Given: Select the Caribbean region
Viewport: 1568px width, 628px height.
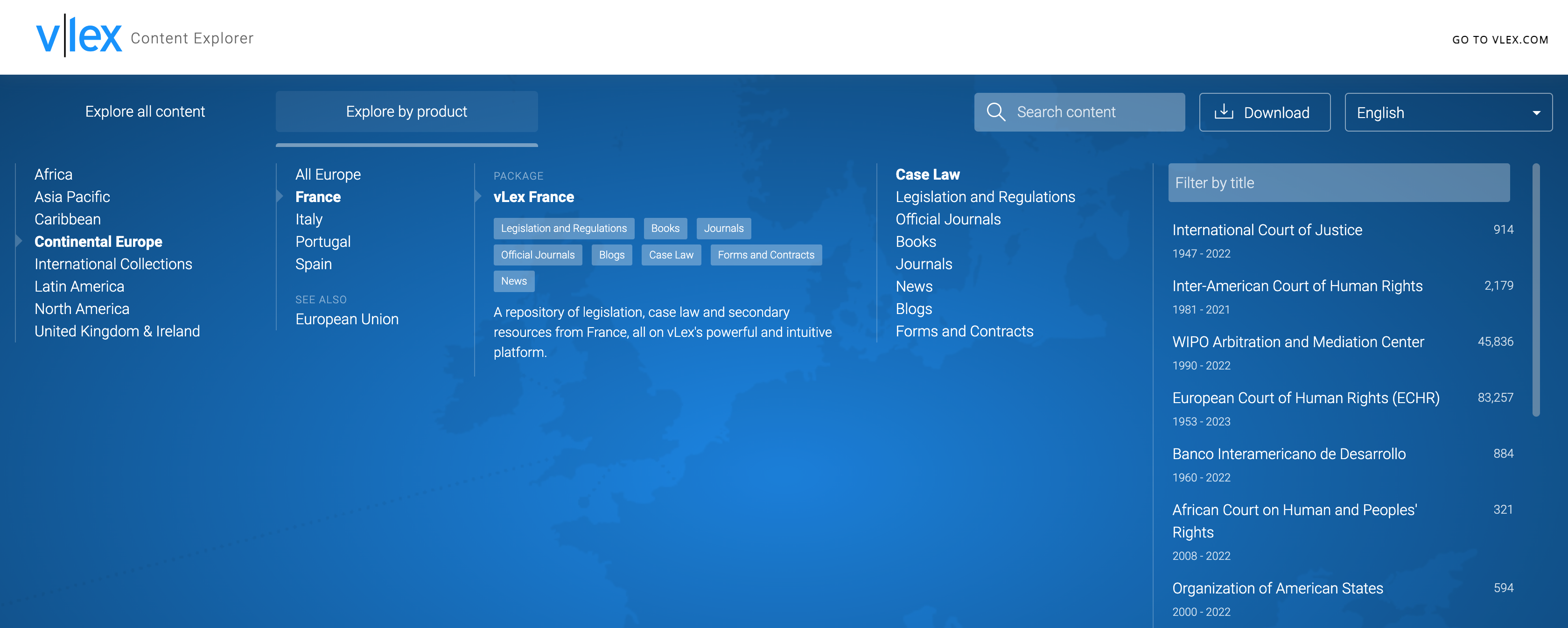Looking at the screenshot, I should click(x=68, y=219).
